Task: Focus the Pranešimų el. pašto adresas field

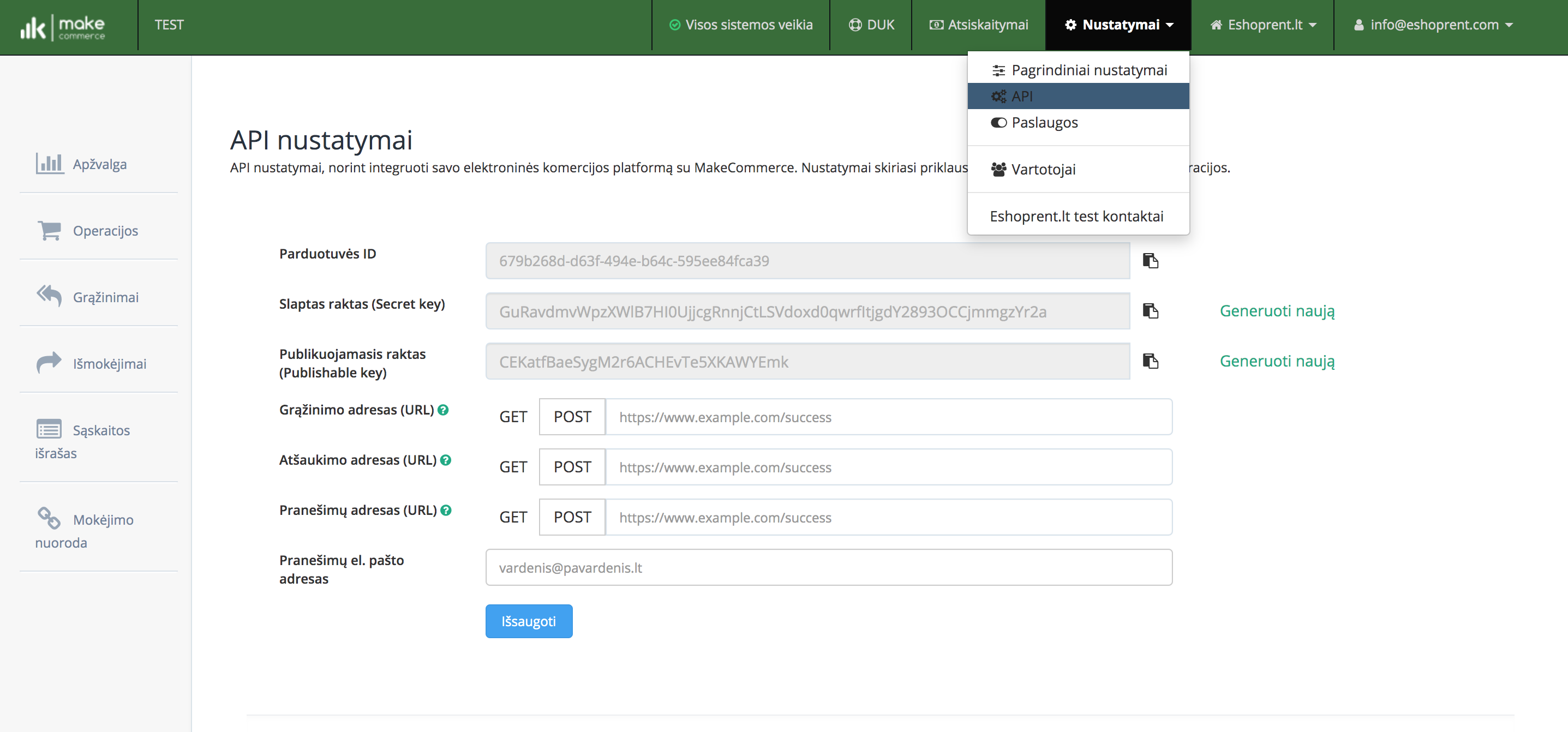Action: (x=828, y=567)
